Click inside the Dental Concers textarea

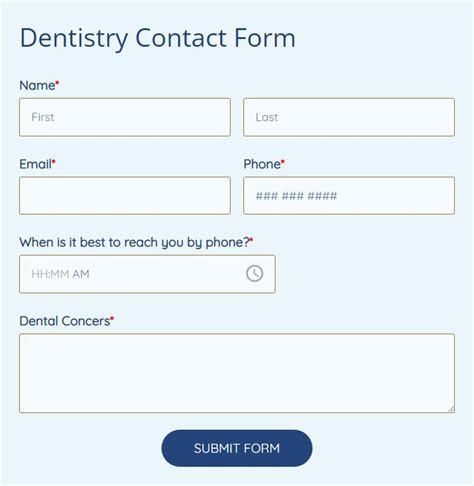coord(237,373)
